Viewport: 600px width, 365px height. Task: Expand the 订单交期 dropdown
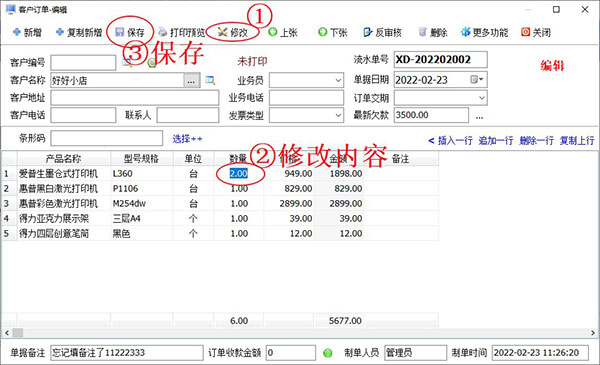point(482,98)
